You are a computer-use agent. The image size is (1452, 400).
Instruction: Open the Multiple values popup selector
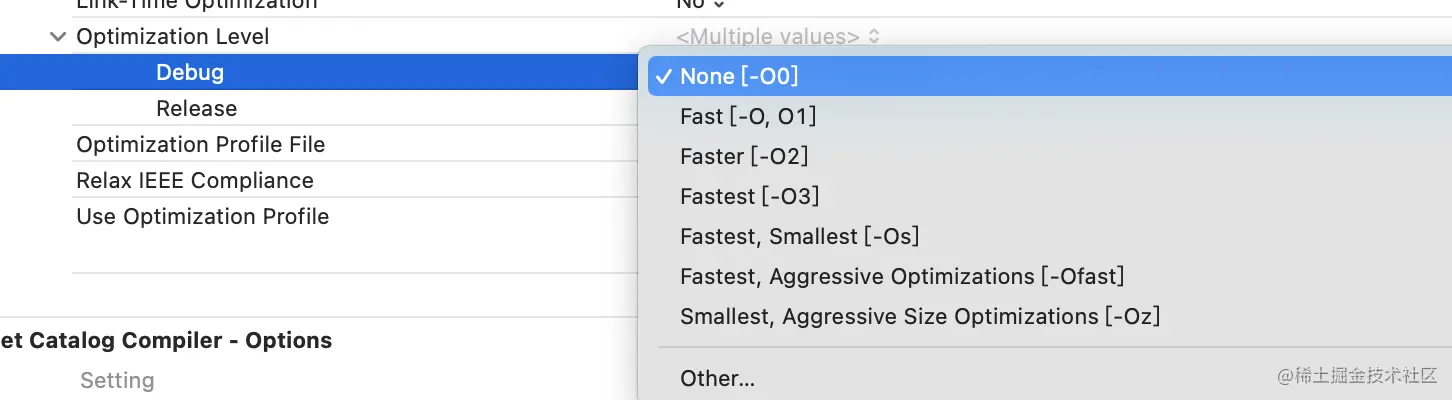click(x=777, y=37)
